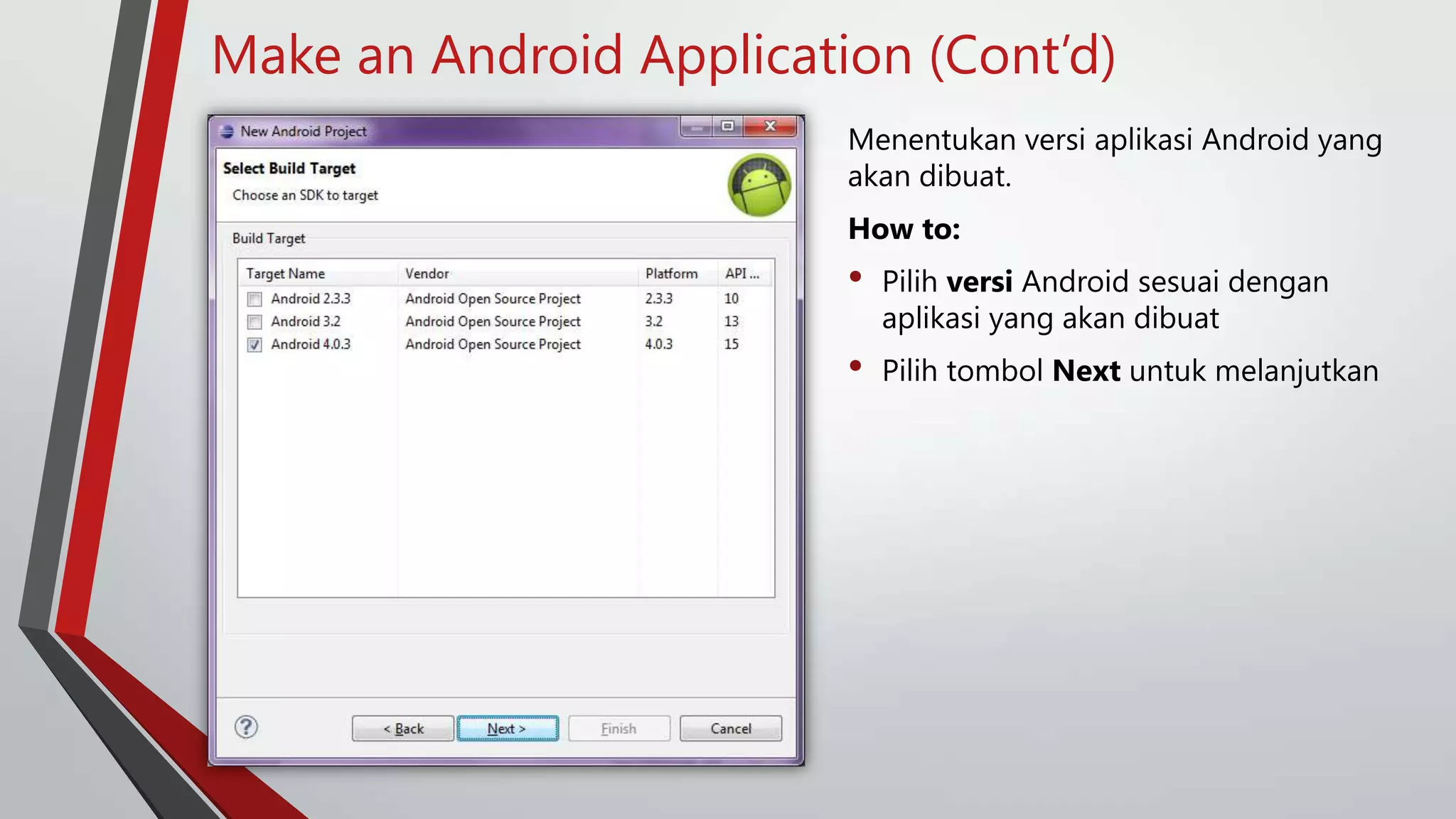The height and width of the screenshot is (819, 1456).
Task: Check the Android 3.2 target checkbox
Action: [x=255, y=322]
